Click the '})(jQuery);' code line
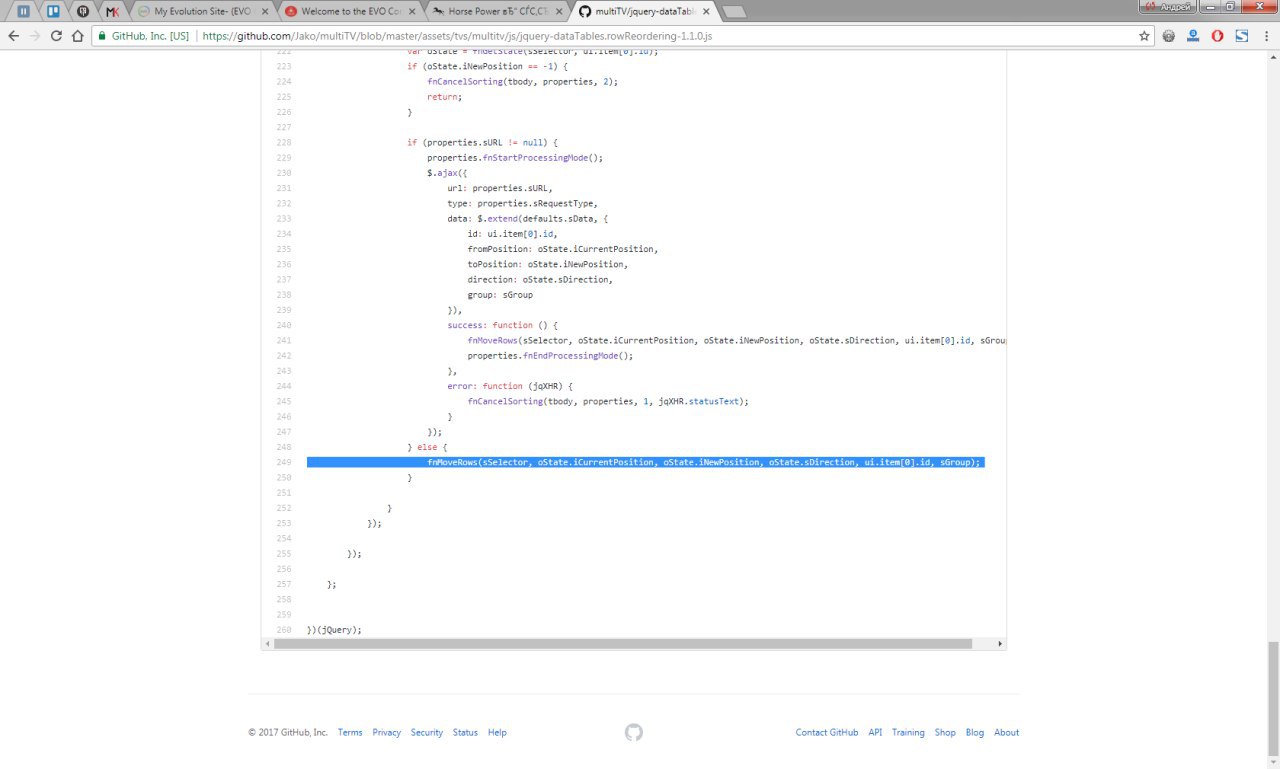Screen dimensions: 1280x769 coord(334,630)
